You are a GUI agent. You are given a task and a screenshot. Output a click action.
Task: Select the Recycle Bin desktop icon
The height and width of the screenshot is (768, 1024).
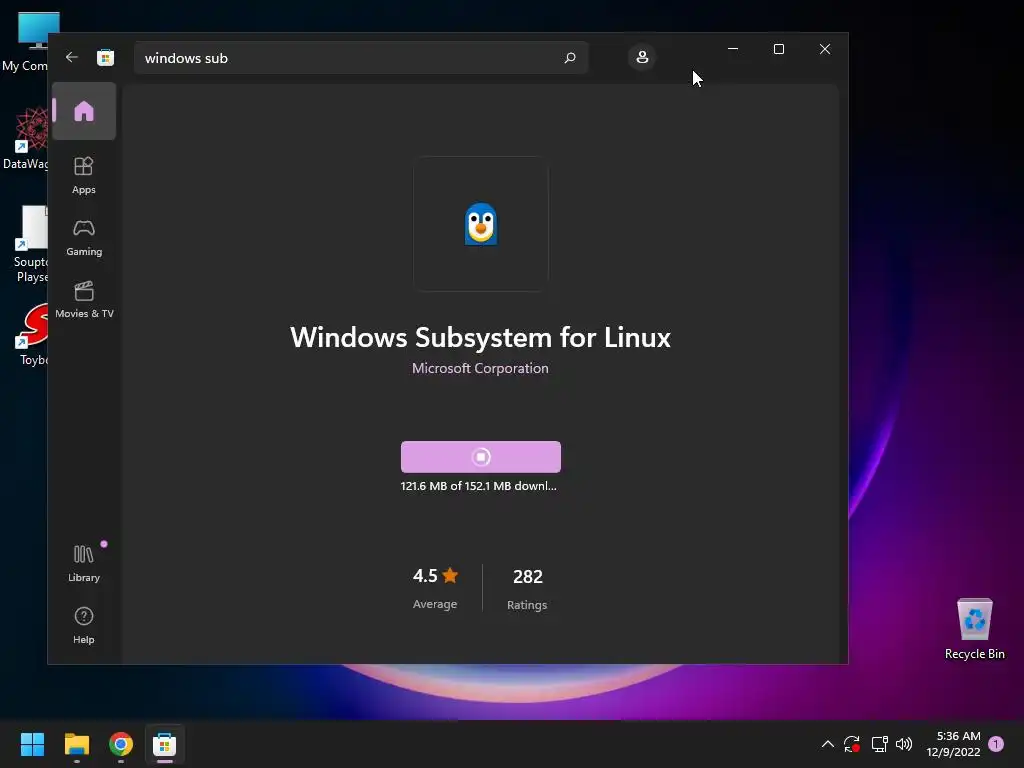point(974,629)
